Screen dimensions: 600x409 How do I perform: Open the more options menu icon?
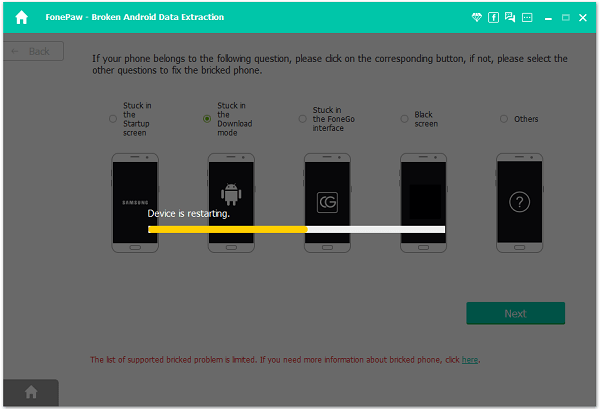(x=527, y=17)
